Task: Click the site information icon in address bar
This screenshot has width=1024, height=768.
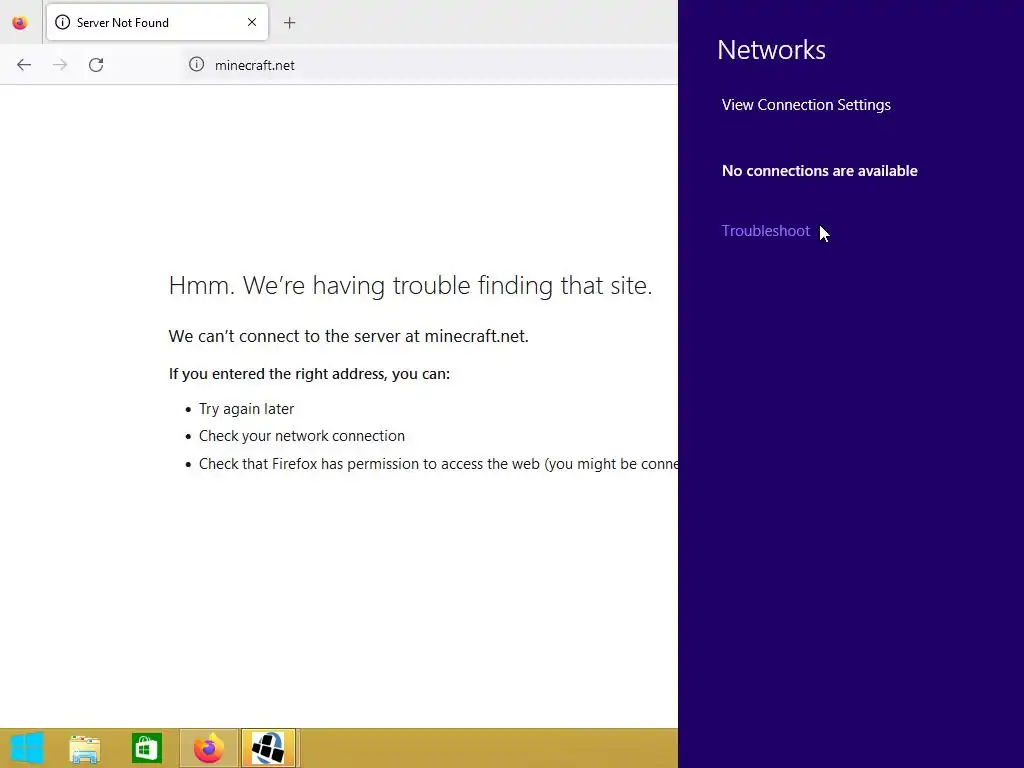Action: (197, 64)
